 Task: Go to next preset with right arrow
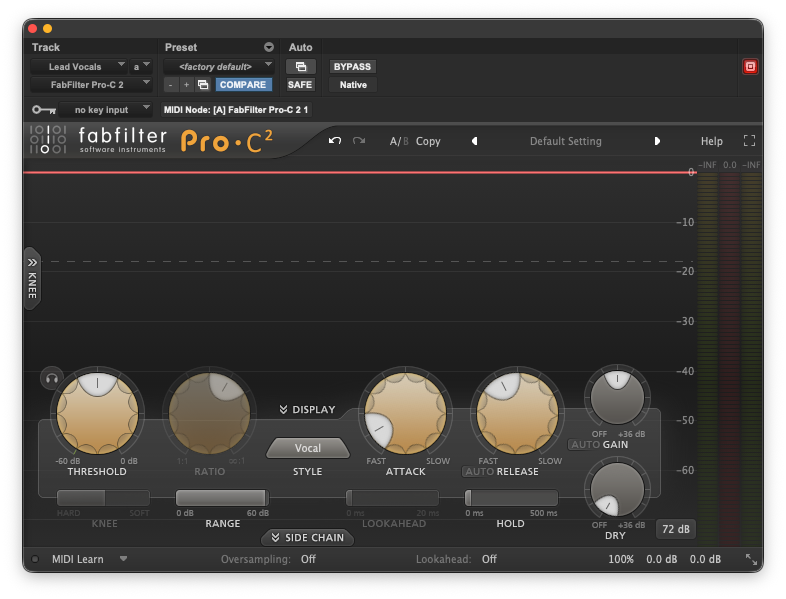tap(657, 141)
